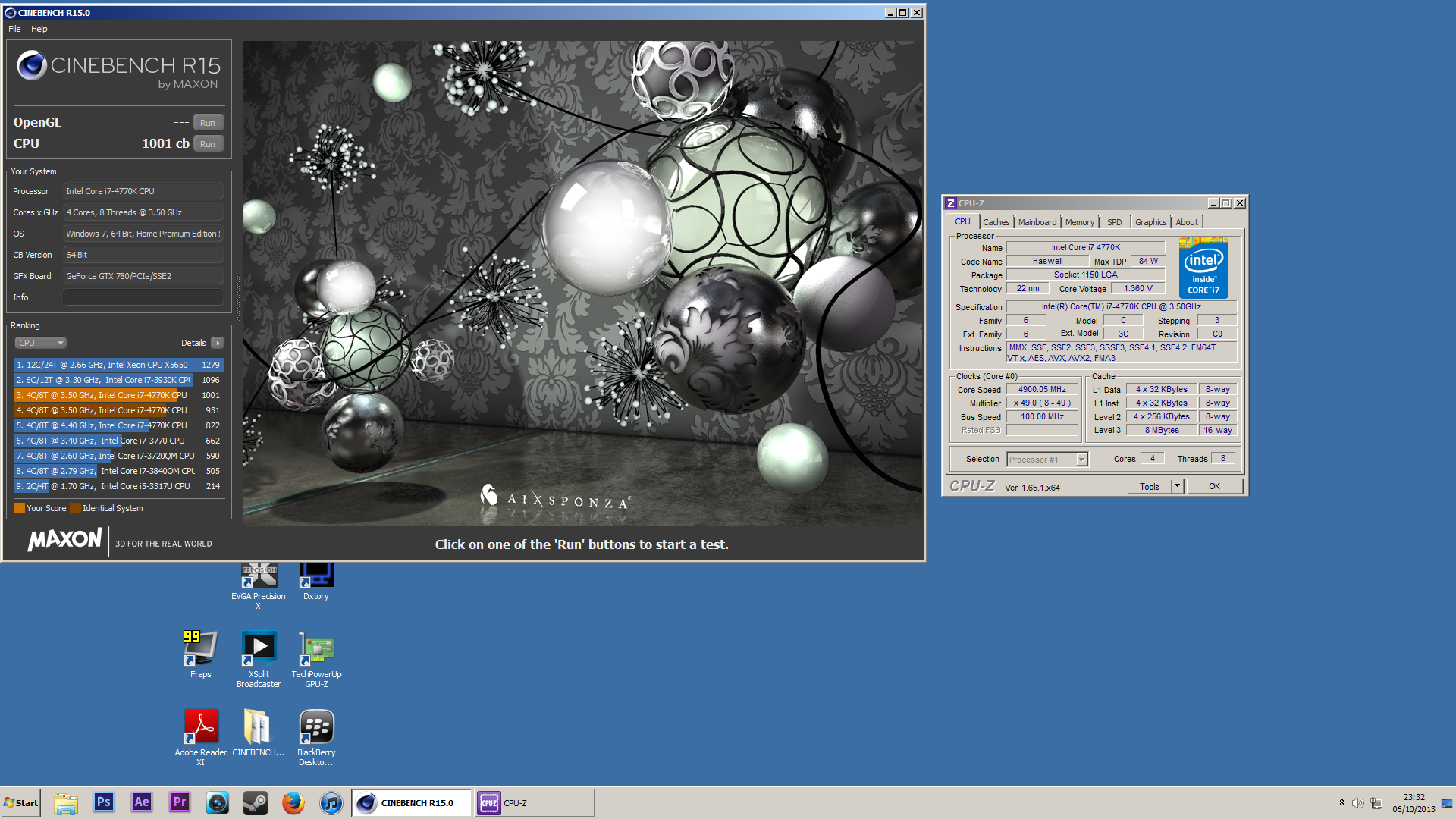The width and height of the screenshot is (1456, 819).
Task: Run the CPU benchmark
Action: tap(208, 143)
